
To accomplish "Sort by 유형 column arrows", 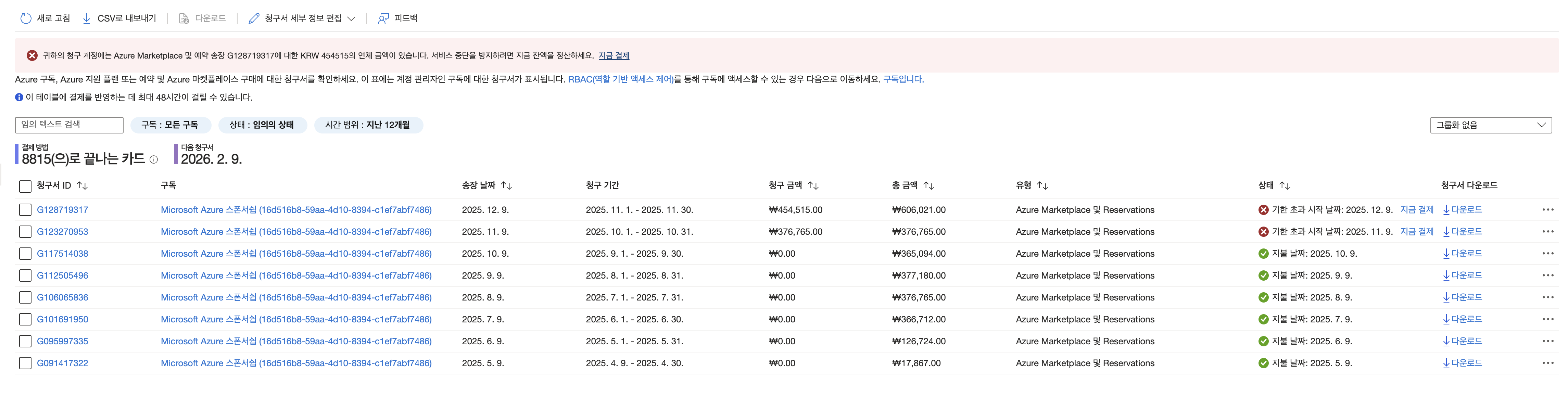I will 1043,186.
